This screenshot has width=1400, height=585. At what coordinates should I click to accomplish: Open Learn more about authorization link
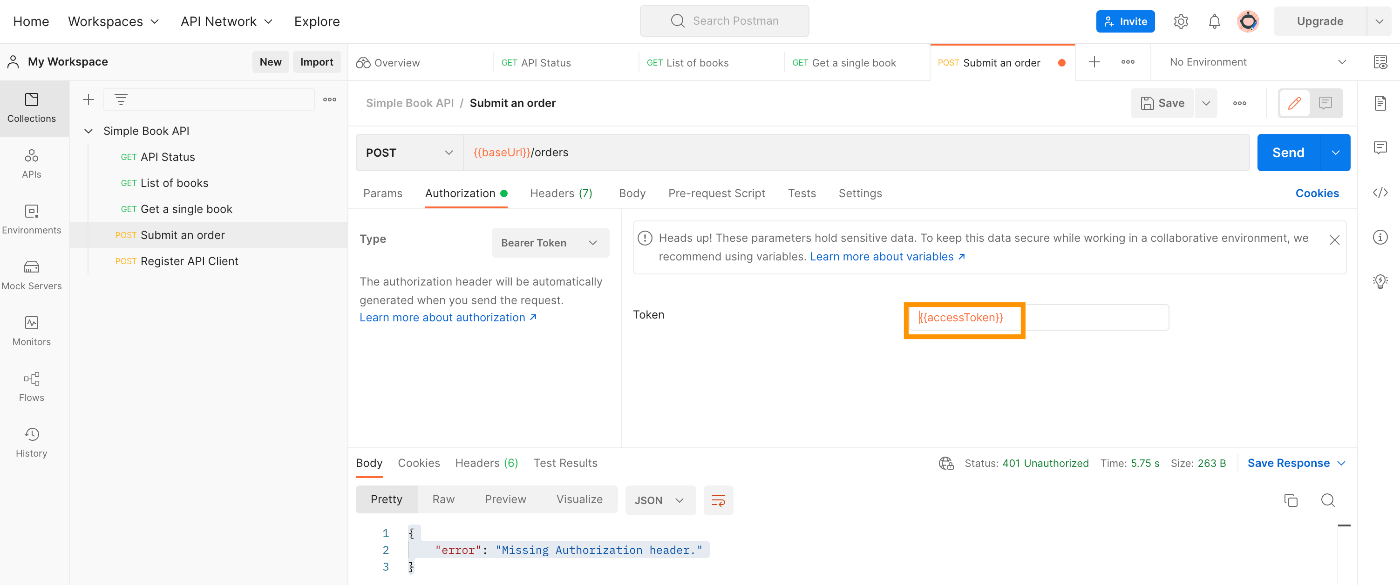pyautogui.click(x=448, y=317)
